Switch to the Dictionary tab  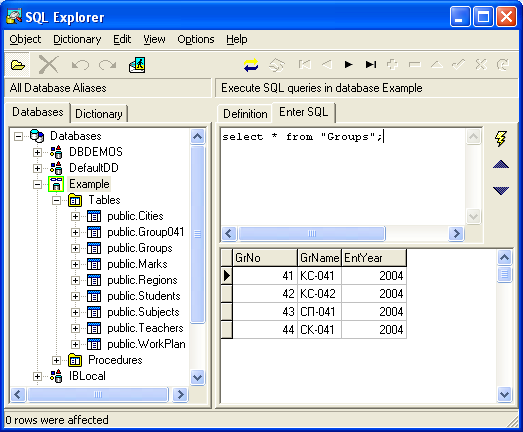[x=99, y=114]
